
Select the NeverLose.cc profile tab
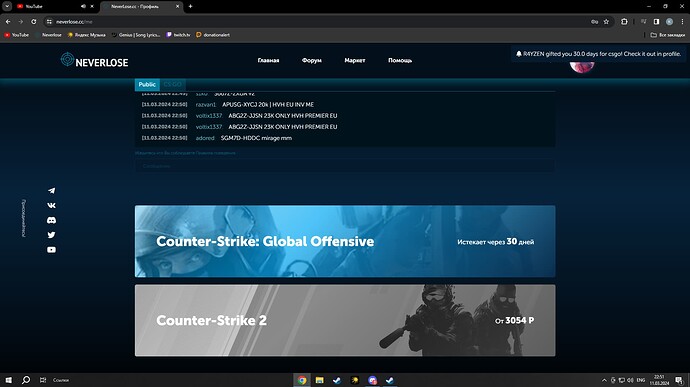(x=142, y=7)
